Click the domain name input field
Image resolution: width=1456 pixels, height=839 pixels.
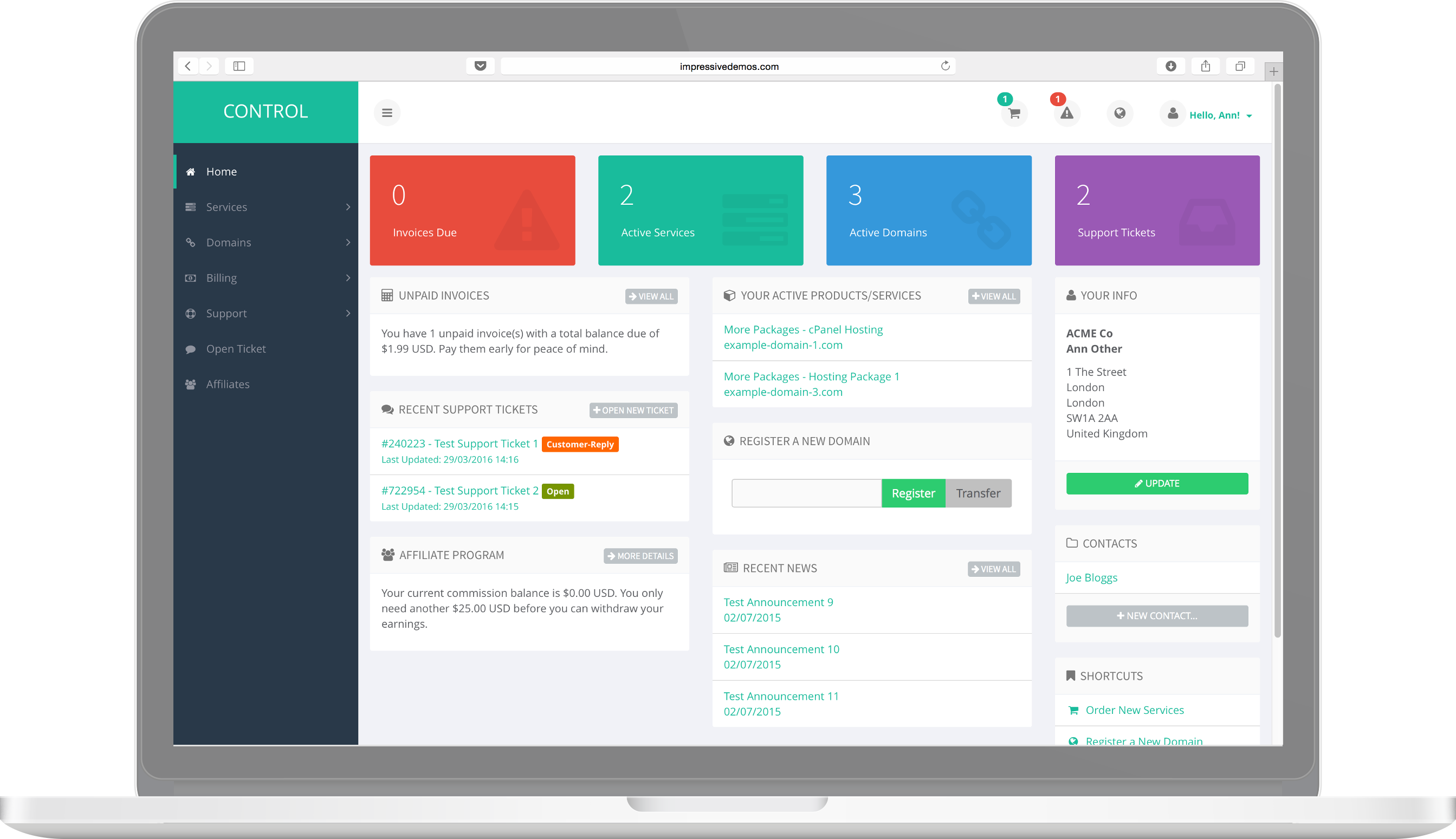pos(805,492)
